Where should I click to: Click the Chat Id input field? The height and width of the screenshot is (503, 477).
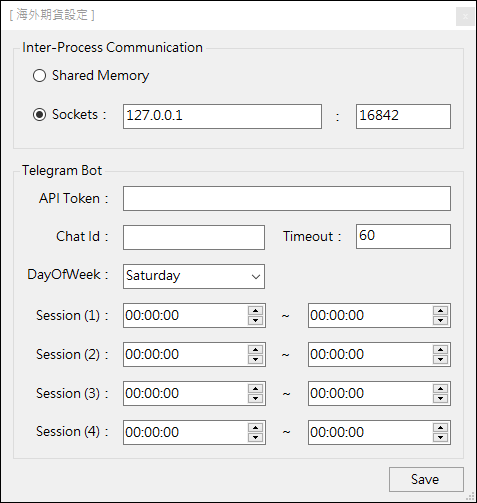[x=194, y=237]
